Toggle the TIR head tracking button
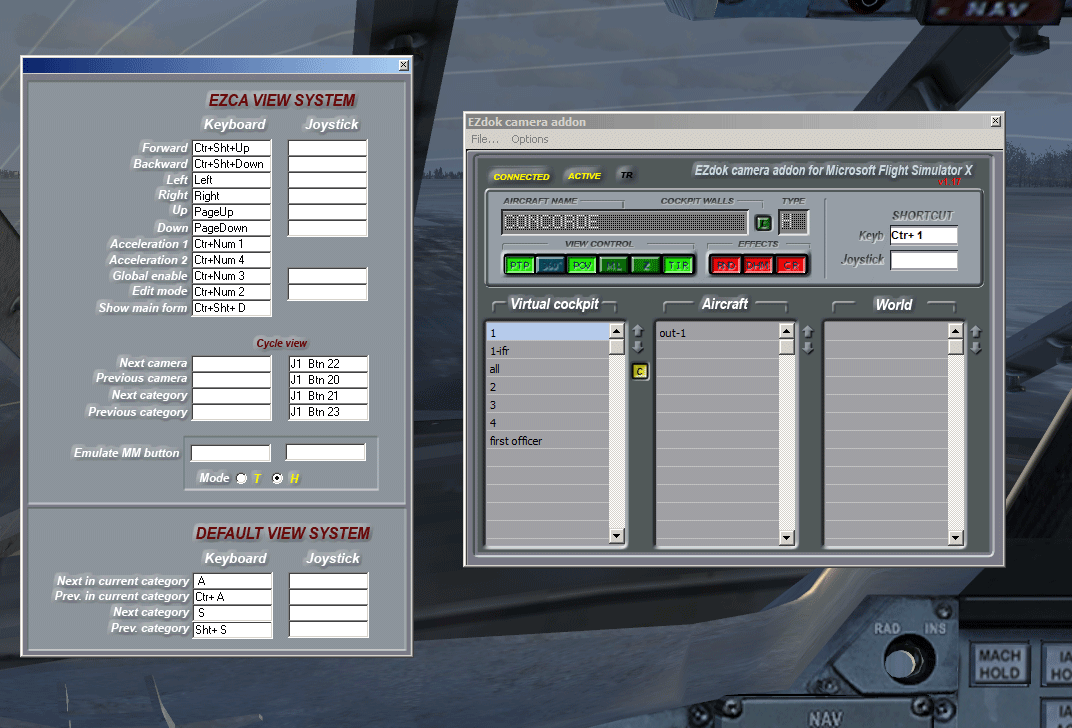The height and width of the screenshot is (728, 1072). coord(678,265)
